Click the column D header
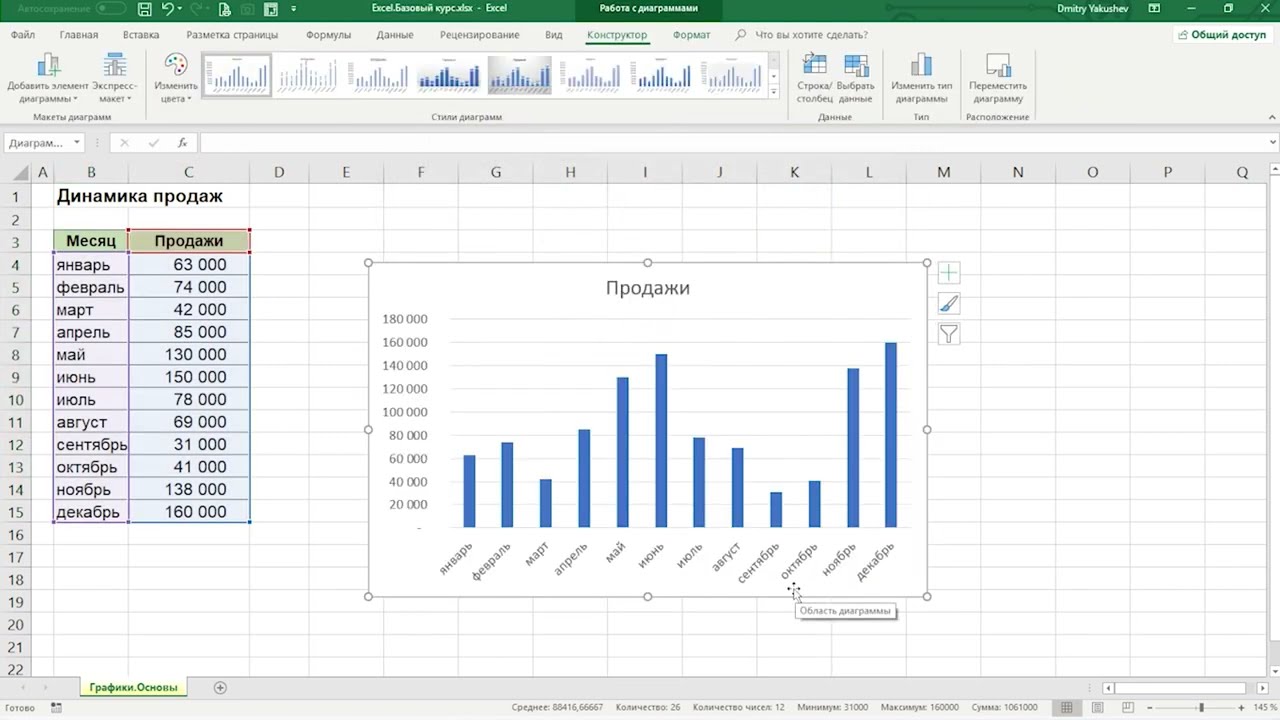This screenshot has width=1280, height=720. click(x=279, y=172)
